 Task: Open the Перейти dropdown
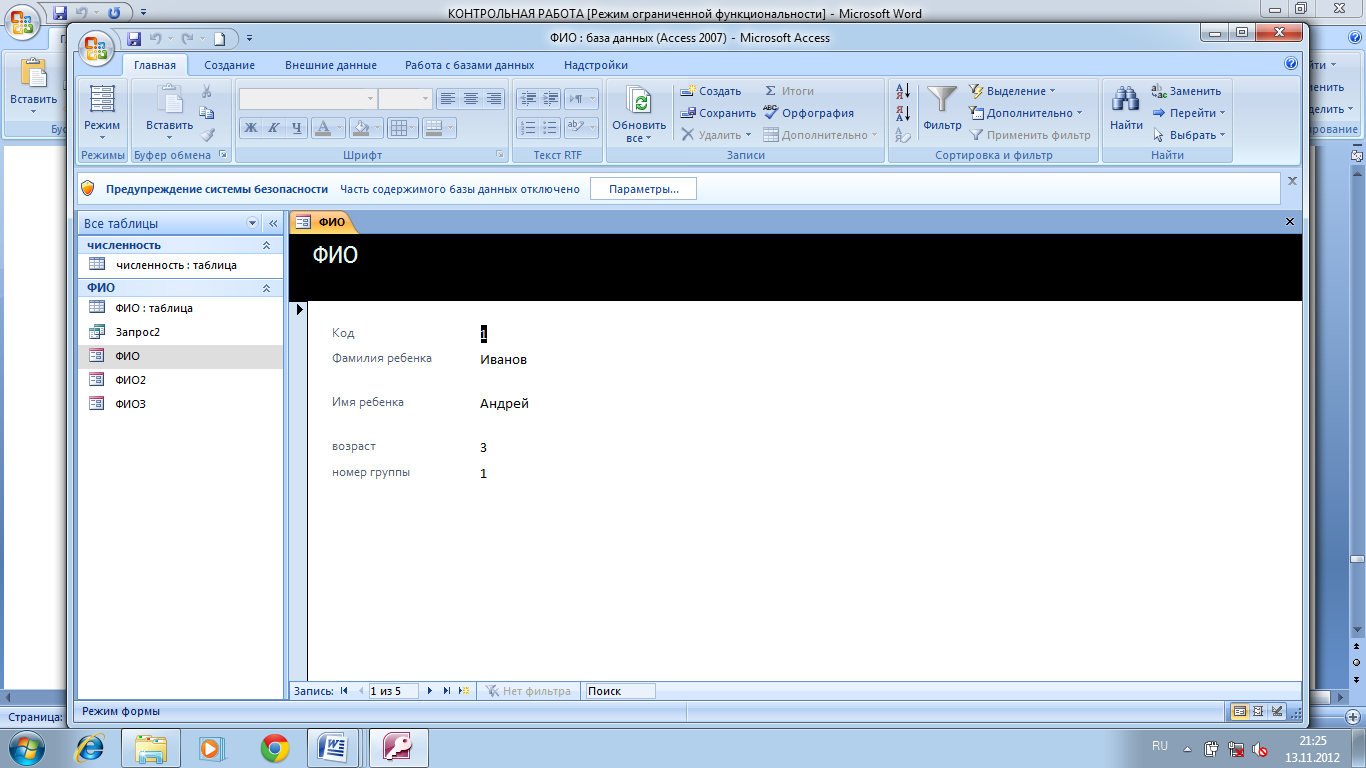1189,113
